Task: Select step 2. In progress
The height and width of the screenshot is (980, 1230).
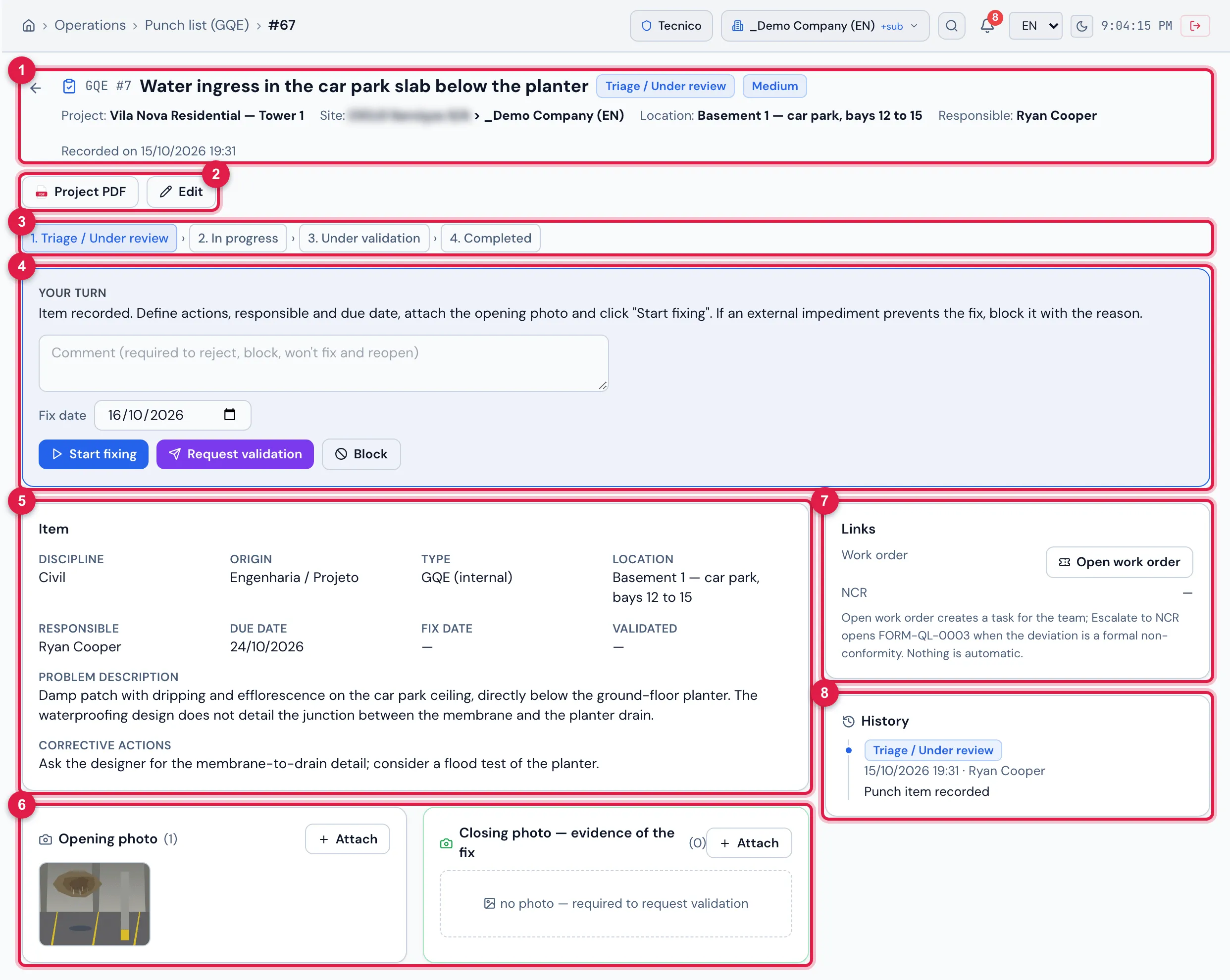Action: [x=238, y=238]
